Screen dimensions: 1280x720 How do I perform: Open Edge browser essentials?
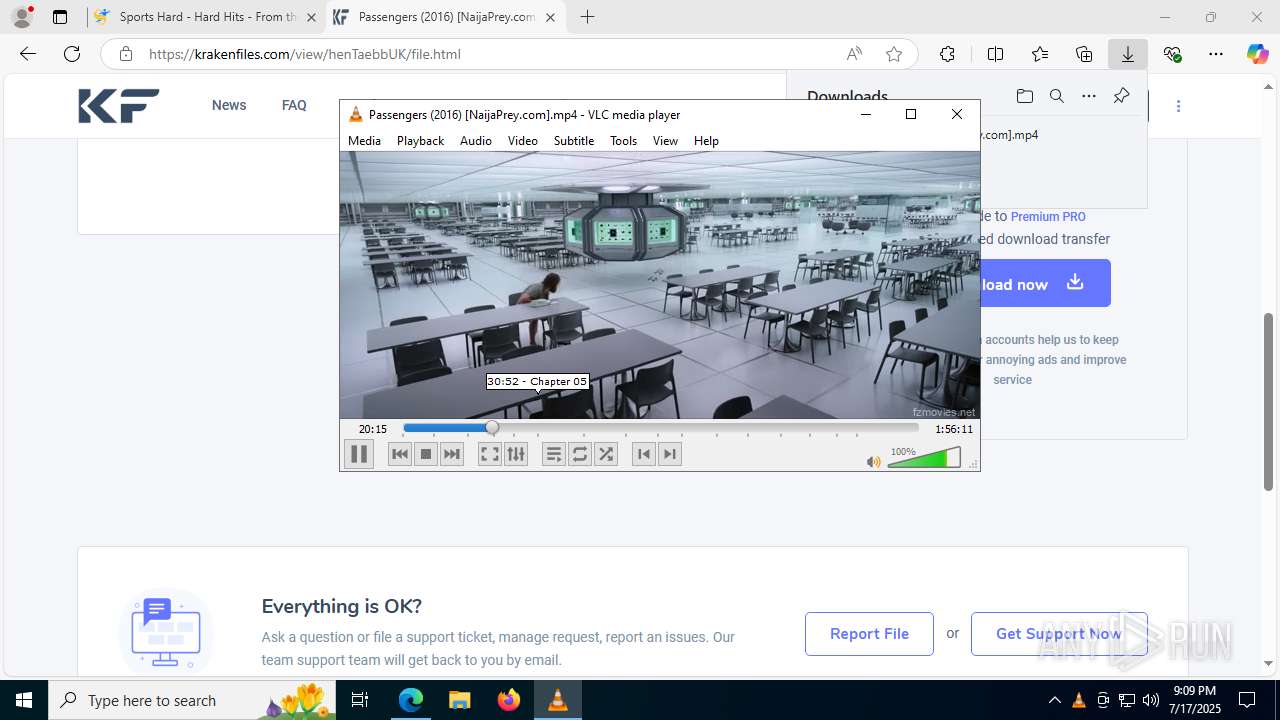[1172, 54]
